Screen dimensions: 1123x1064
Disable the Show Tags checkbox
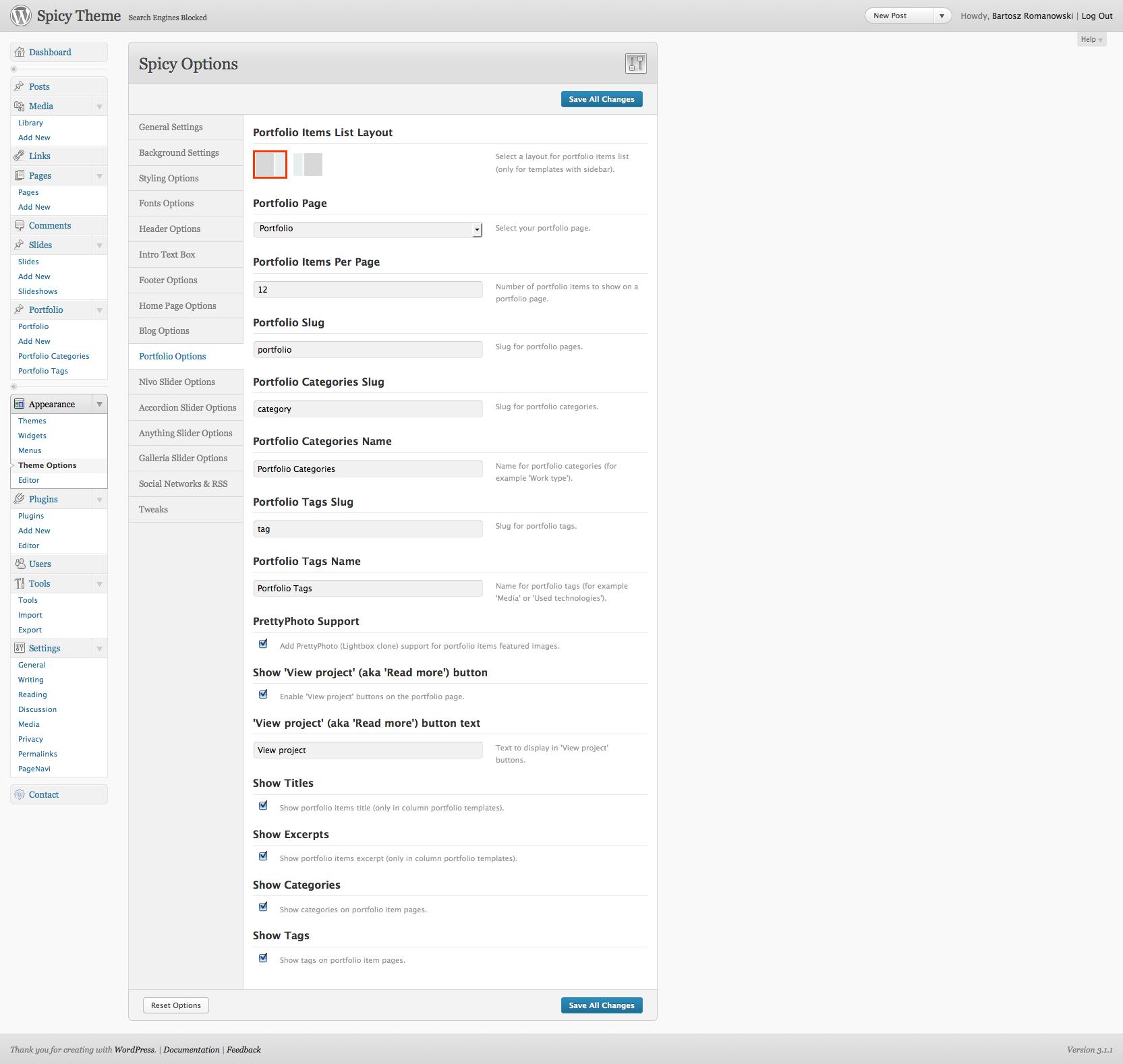(x=263, y=958)
